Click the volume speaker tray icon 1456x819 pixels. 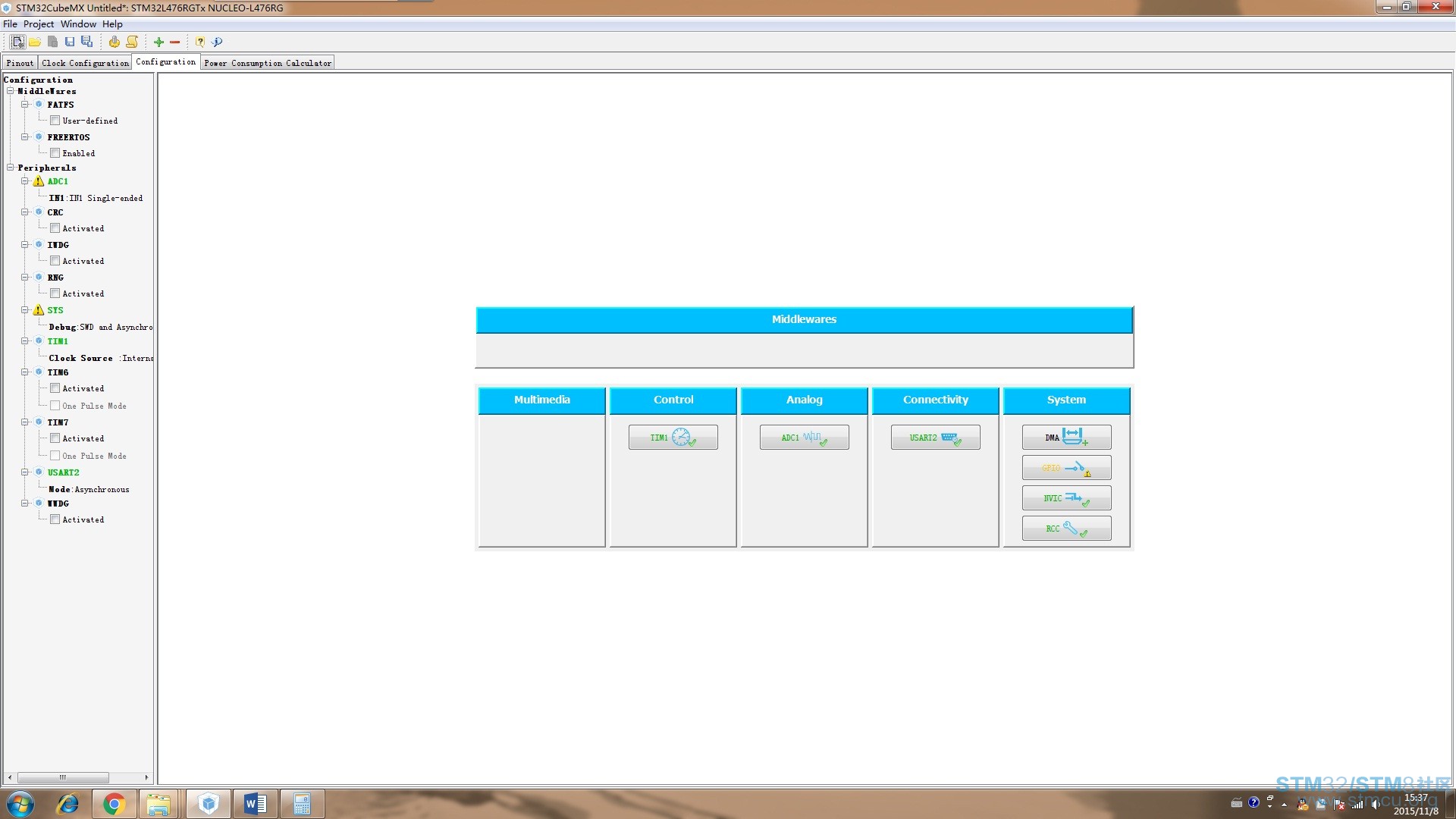(x=1376, y=804)
